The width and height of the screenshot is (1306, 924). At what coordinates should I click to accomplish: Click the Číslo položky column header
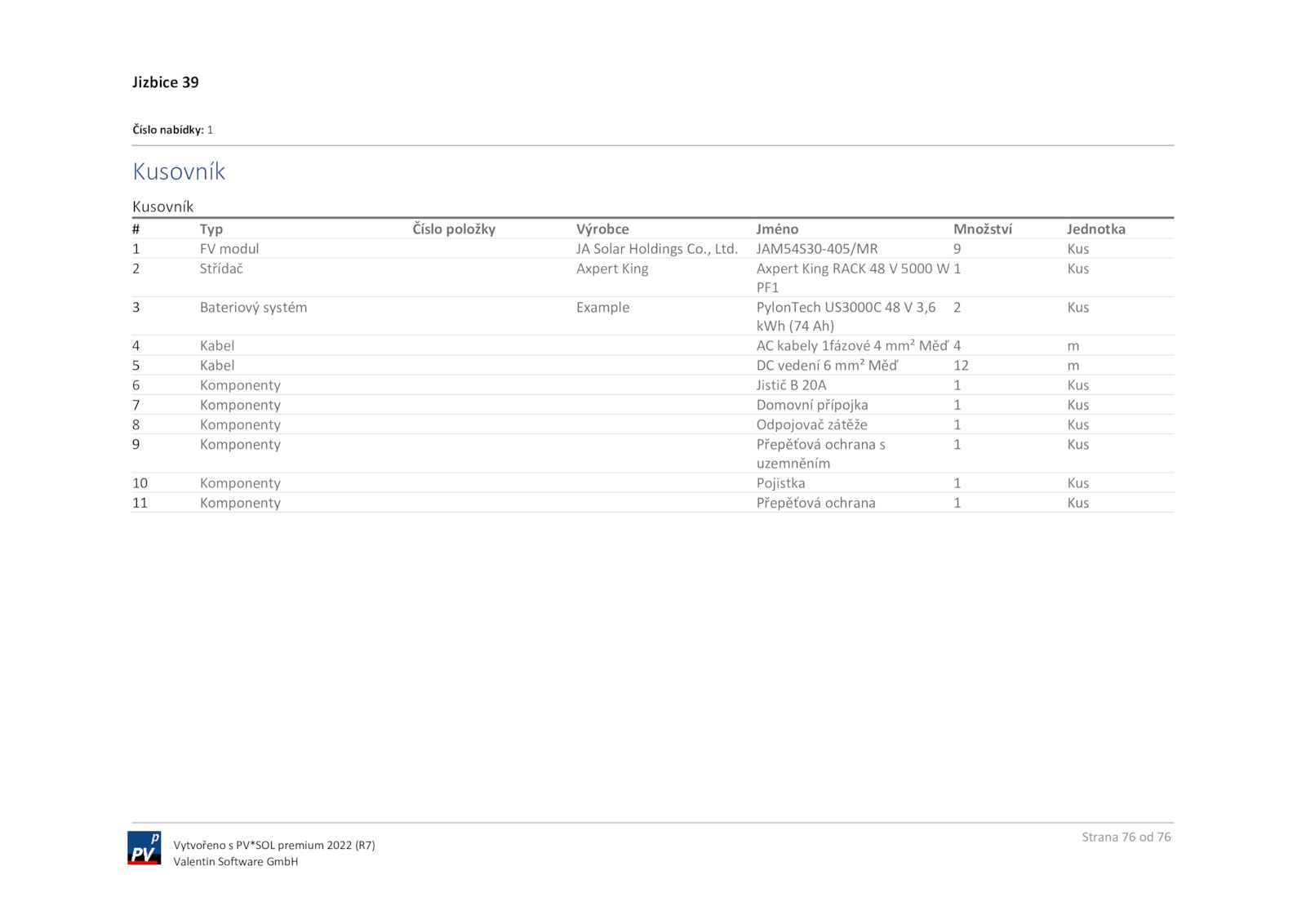pyautogui.click(x=454, y=229)
